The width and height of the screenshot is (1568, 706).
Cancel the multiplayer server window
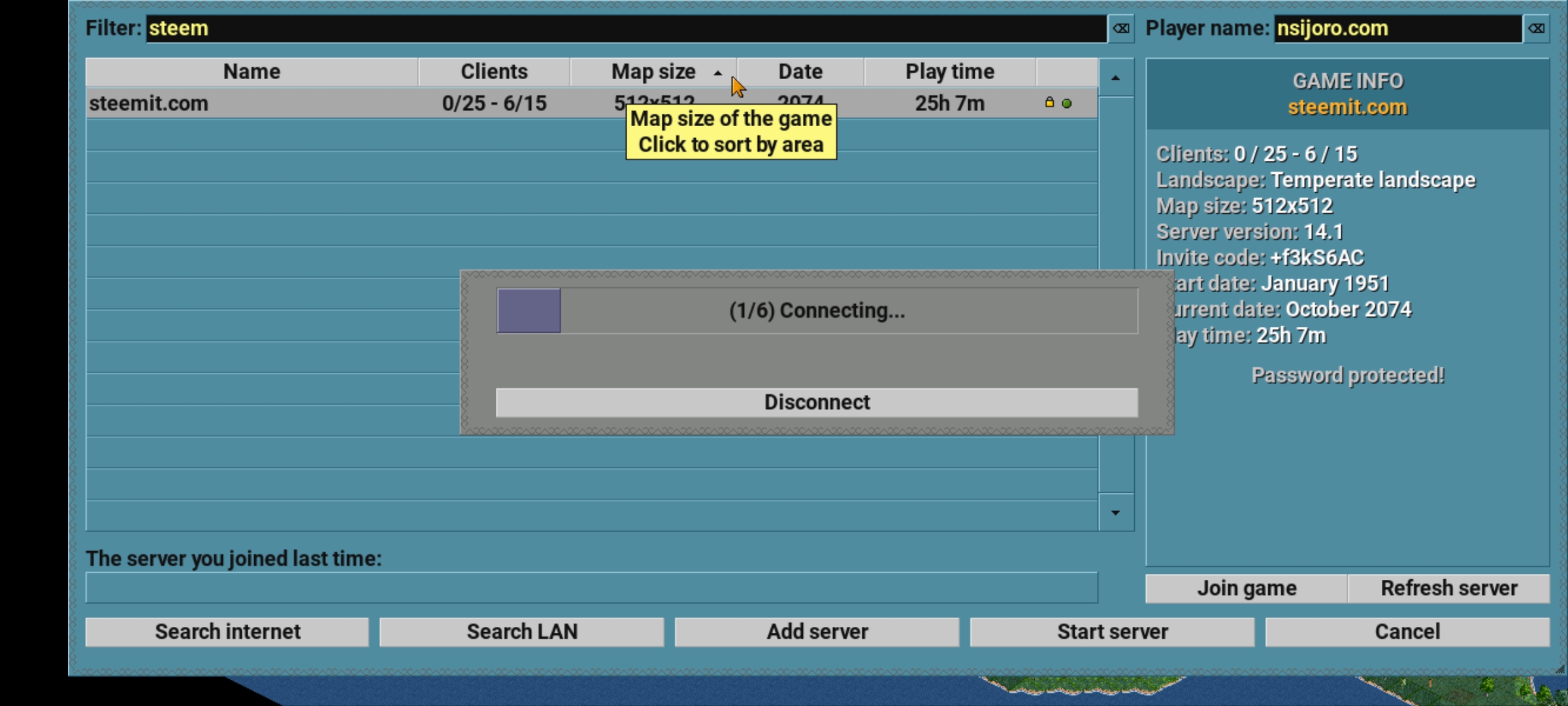pos(1407,632)
